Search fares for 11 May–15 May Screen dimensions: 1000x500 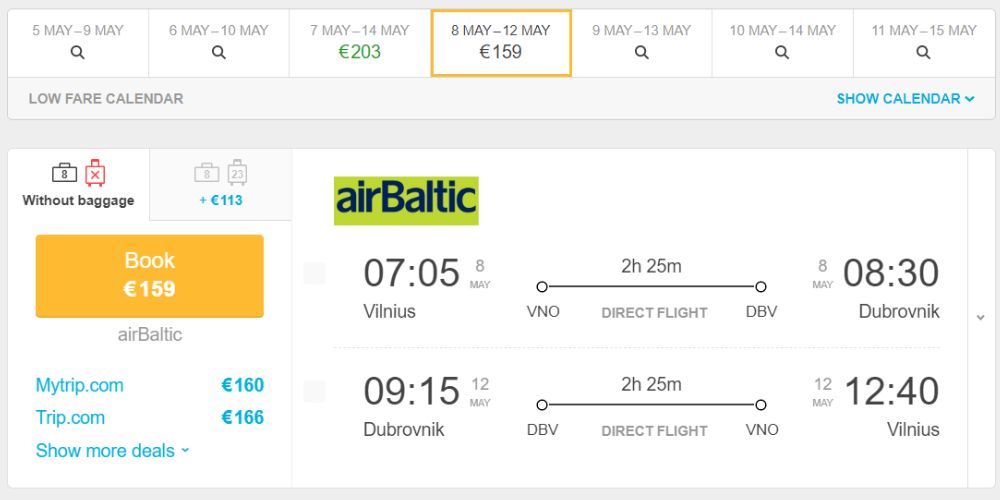coord(923,43)
